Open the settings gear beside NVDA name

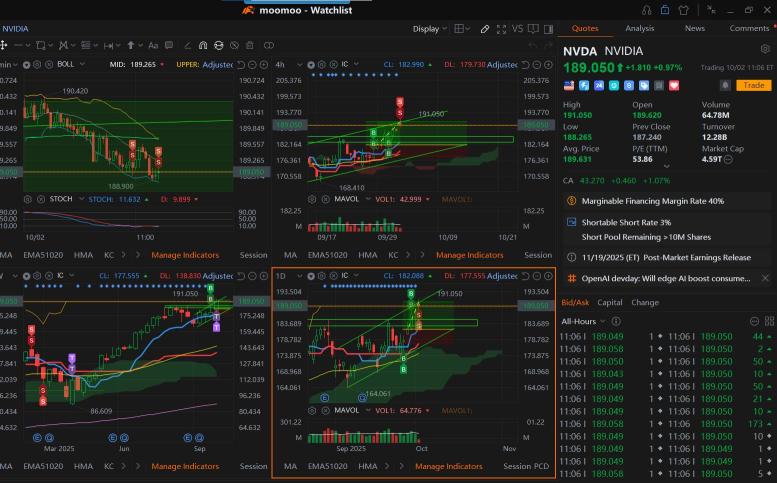[x=765, y=49]
